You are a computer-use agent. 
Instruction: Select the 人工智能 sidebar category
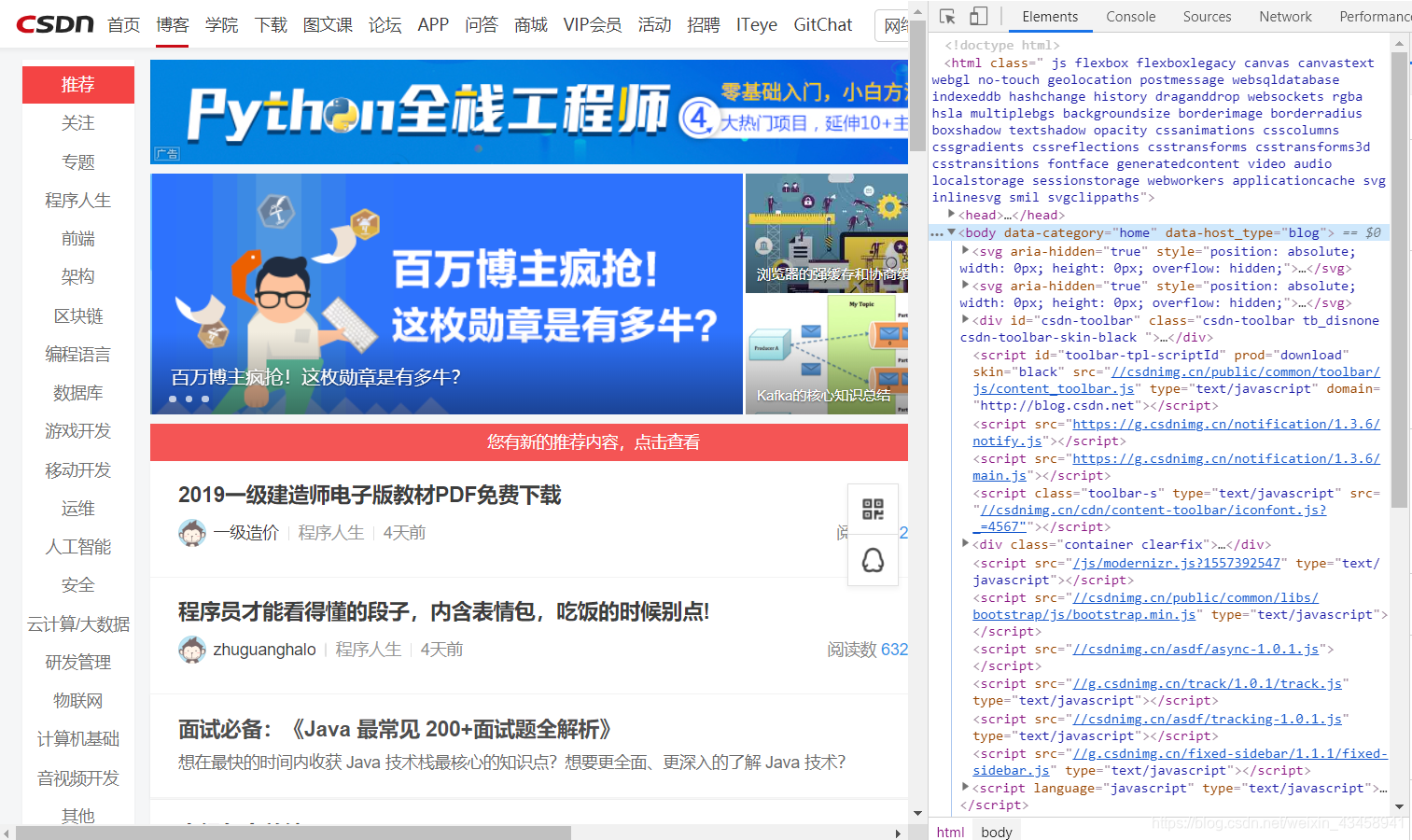(78, 547)
